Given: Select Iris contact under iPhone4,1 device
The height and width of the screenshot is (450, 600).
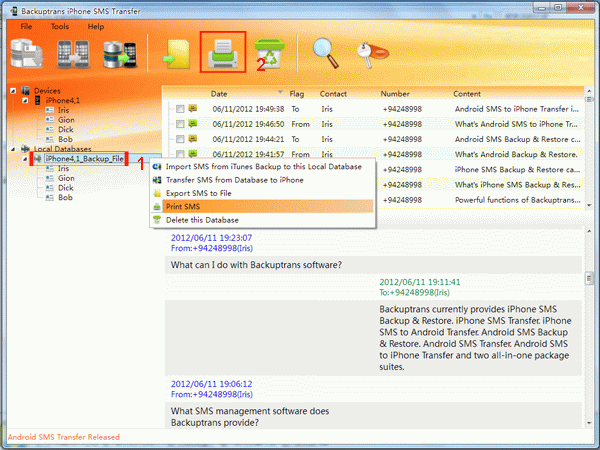Looking at the screenshot, I should click(x=63, y=110).
